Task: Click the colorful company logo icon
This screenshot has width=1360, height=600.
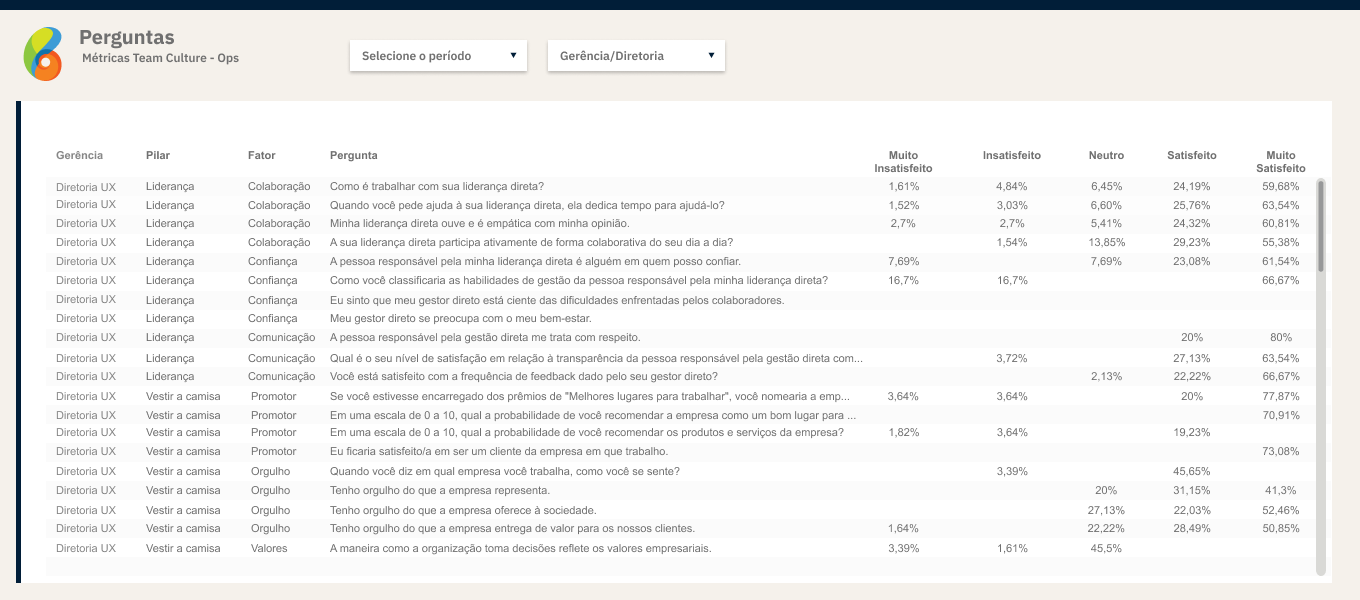Action: point(43,54)
